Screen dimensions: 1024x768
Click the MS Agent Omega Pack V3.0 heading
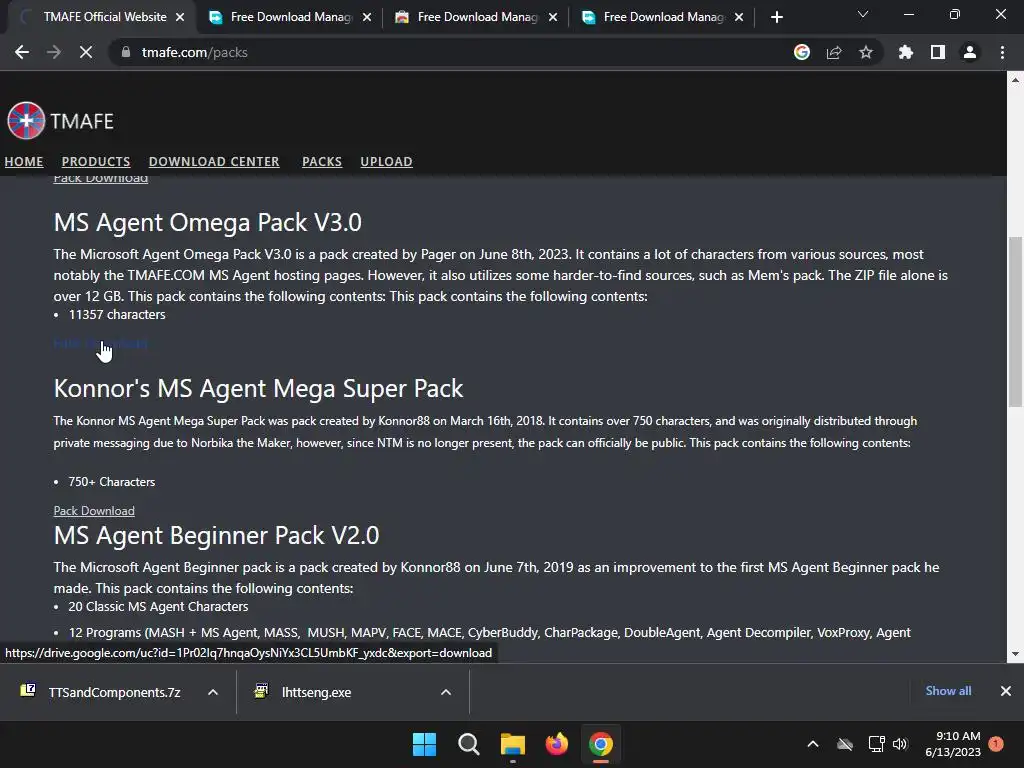pyautogui.click(x=207, y=223)
